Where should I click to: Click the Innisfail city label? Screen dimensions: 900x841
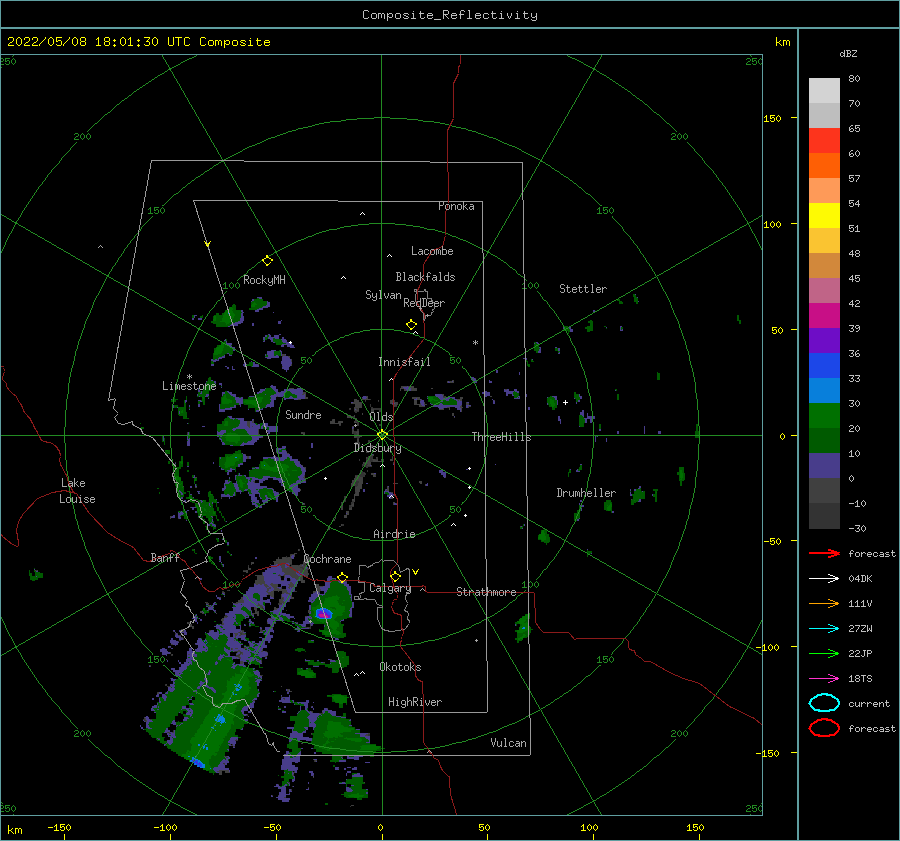404,362
